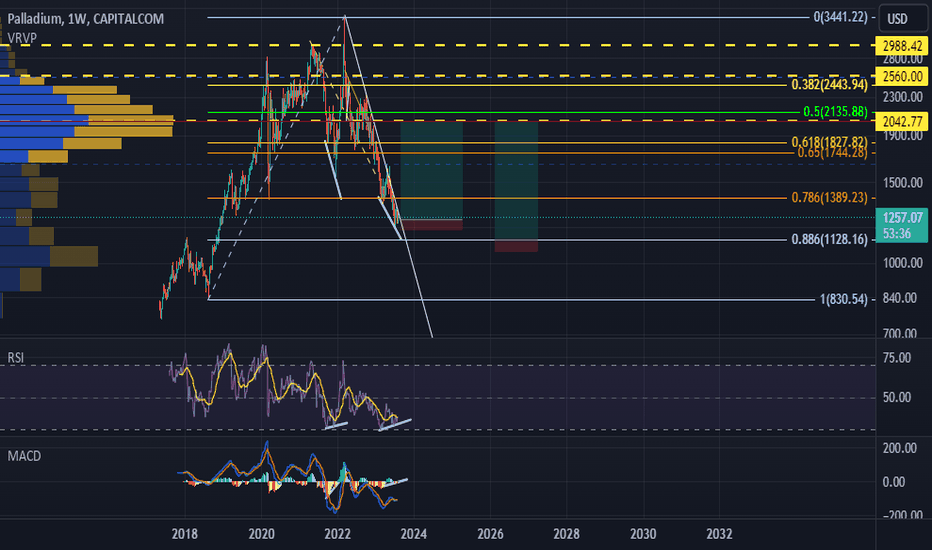Select the first long position green target box near 2024
Viewport: 932px width, 550px height.
pos(432,170)
